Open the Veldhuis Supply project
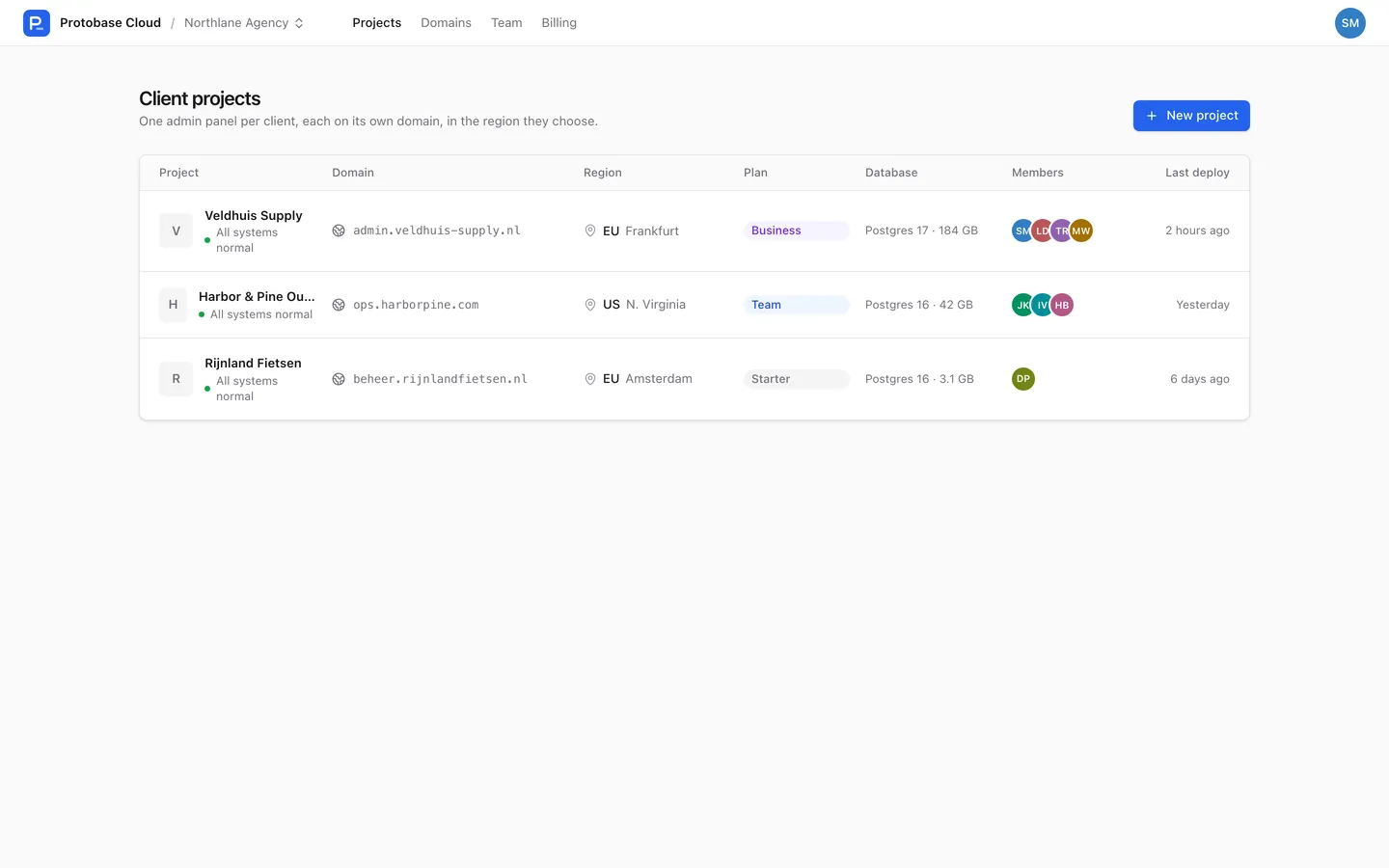The width and height of the screenshot is (1389, 868). click(x=254, y=216)
